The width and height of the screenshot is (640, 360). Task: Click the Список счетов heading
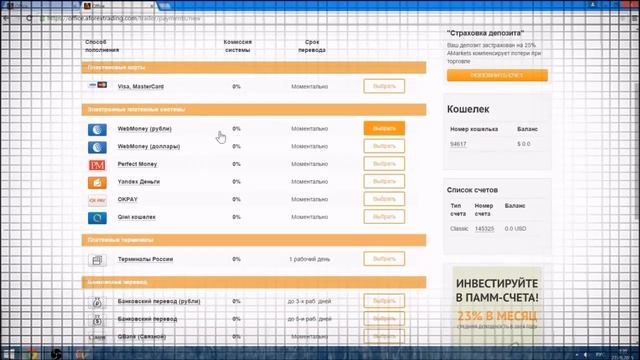pyautogui.click(x=472, y=190)
